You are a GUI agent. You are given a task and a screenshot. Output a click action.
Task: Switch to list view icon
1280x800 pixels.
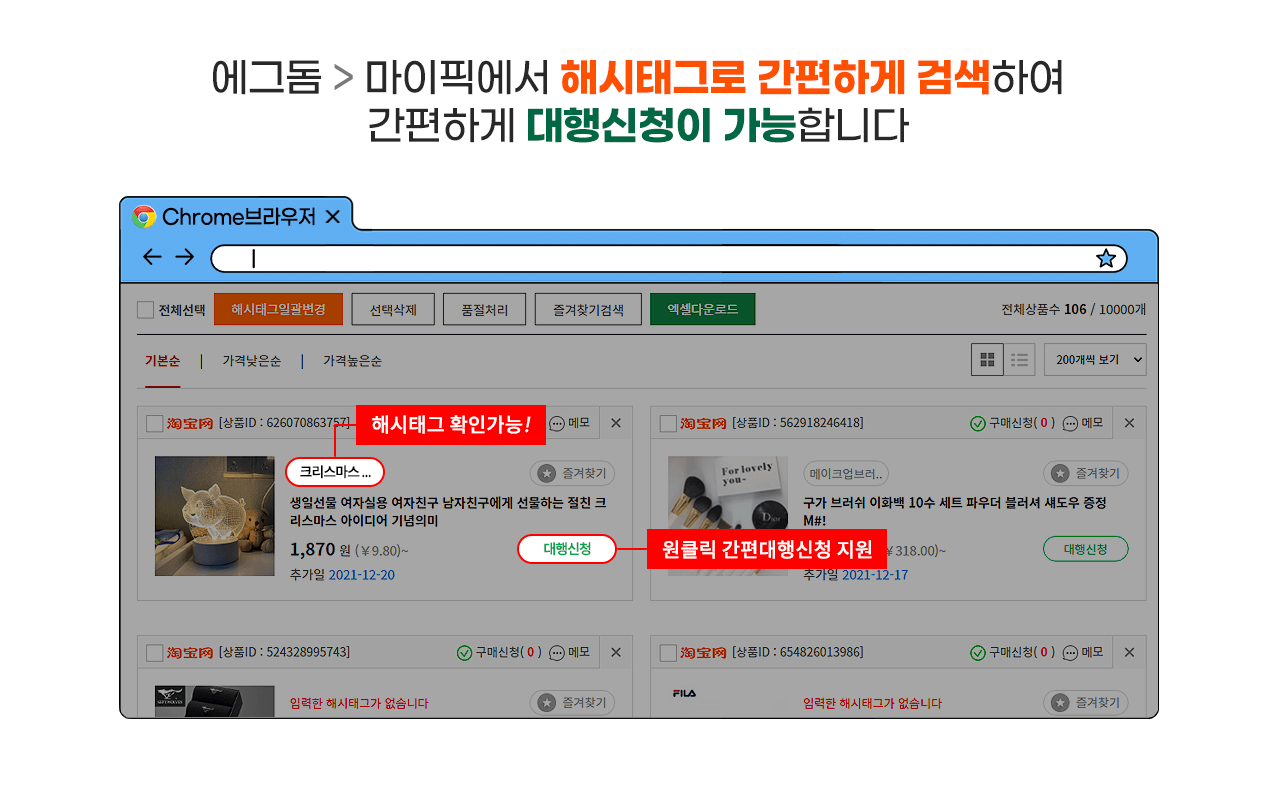point(1019,360)
